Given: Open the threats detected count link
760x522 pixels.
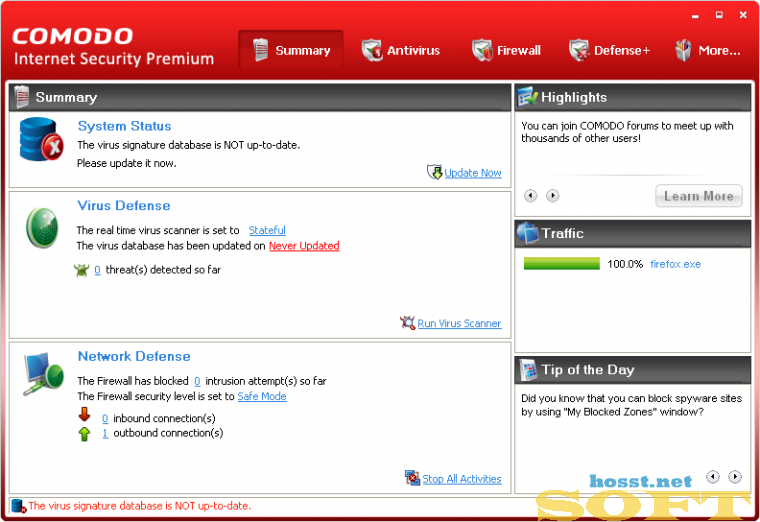Looking at the screenshot, I should tap(97, 270).
